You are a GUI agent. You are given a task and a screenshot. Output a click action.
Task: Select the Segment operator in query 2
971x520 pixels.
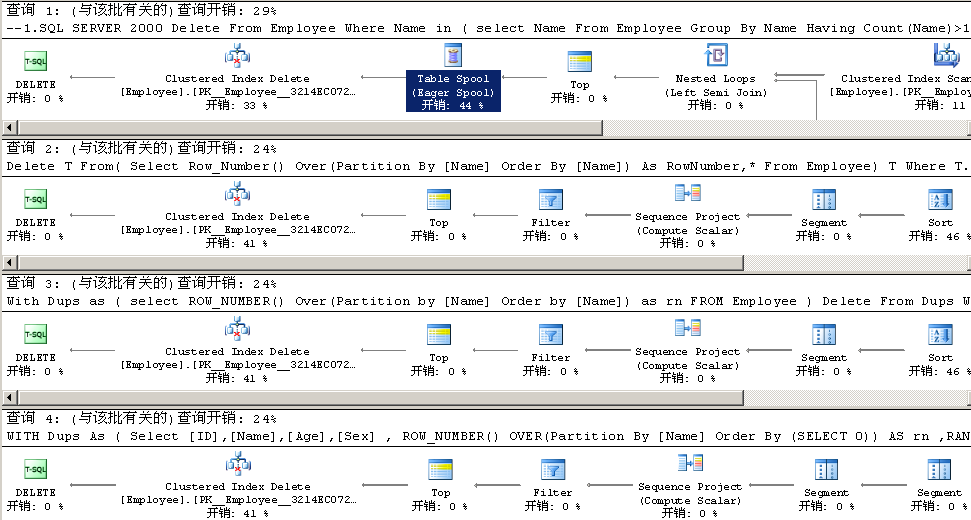click(x=824, y=199)
